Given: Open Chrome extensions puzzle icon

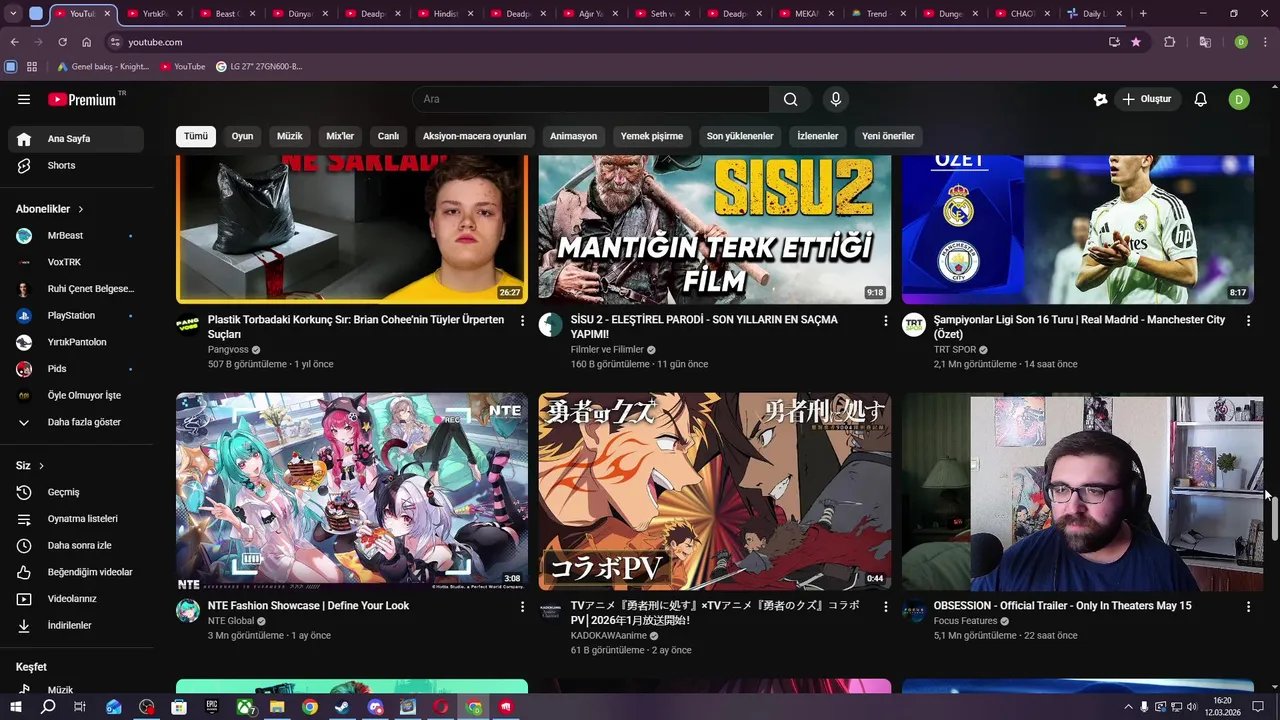Looking at the screenshot, I should coord(1169,42).
